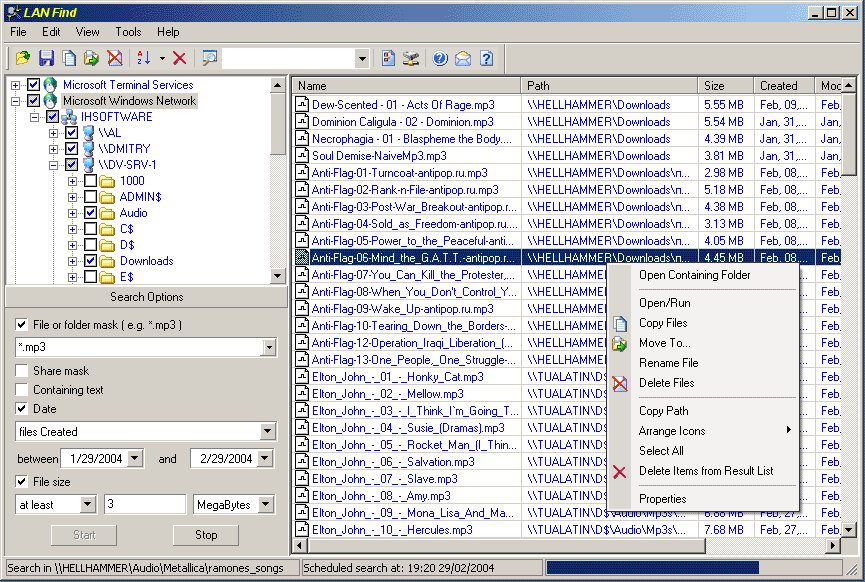Click the red X remove toolbar icon
Image resolution: width=865 pixels, height=582 pixels.
coord(179,59)
